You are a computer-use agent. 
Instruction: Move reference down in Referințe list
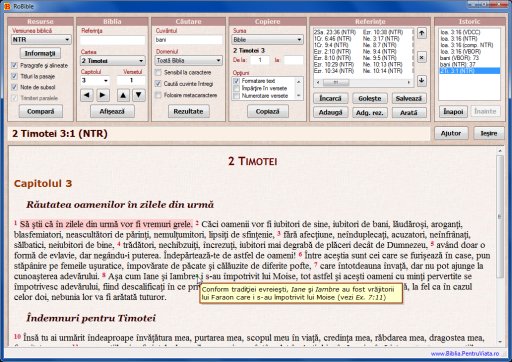coord(422,81)
